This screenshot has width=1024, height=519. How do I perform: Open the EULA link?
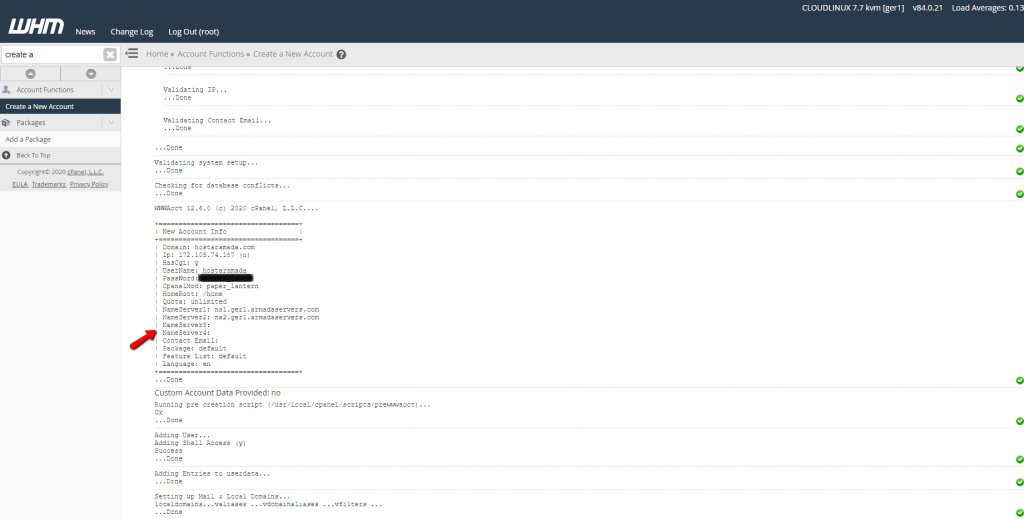coord(20,184)
